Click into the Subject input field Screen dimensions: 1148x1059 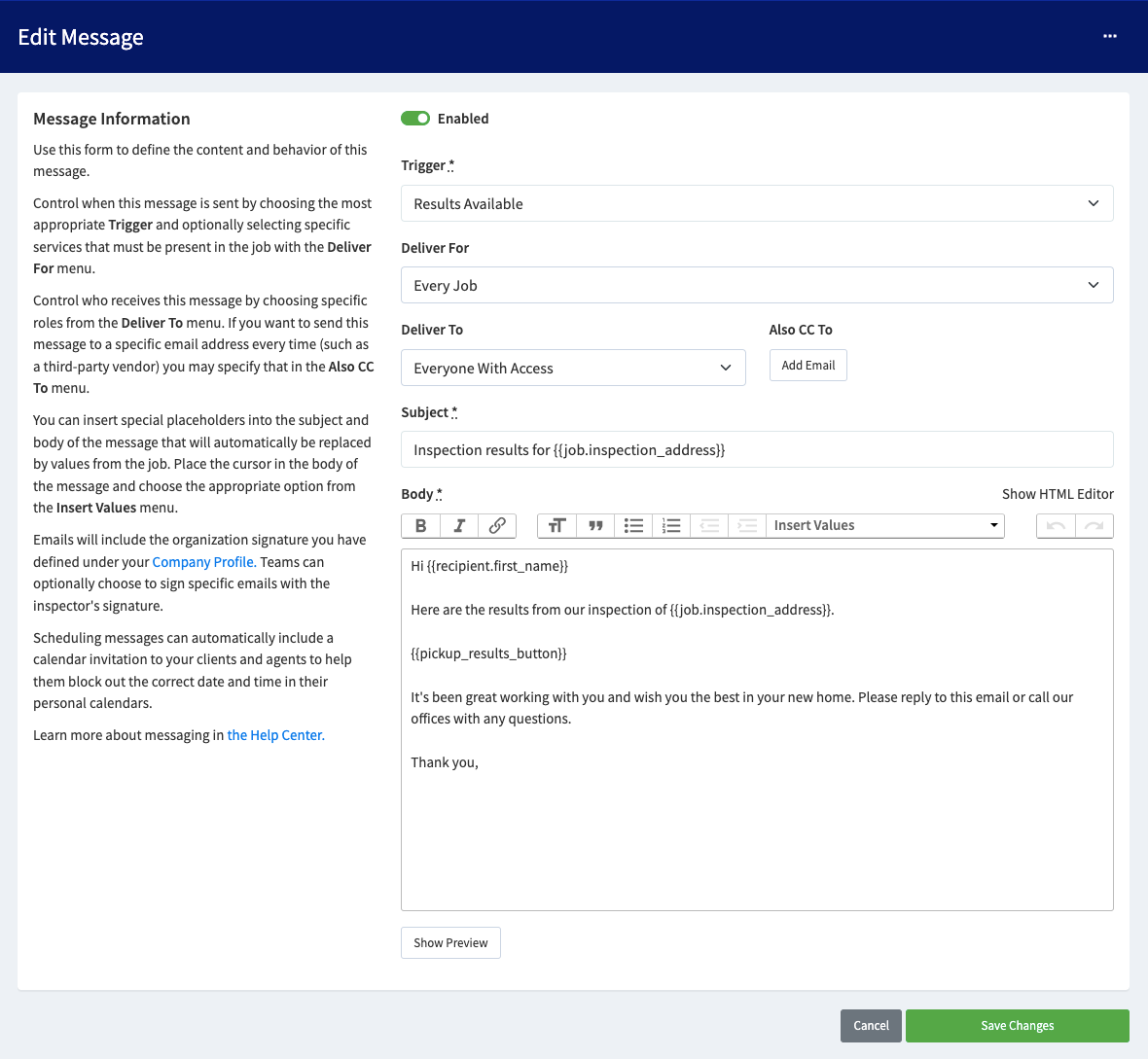(x=757, y=450)
